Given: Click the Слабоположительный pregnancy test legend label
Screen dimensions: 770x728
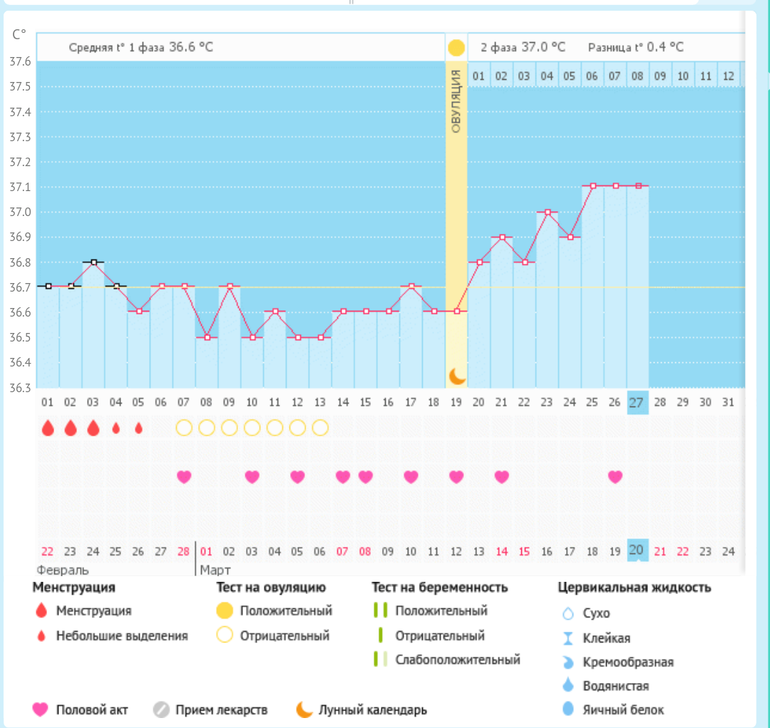Looking at the screenshot, I should click(457, 659).
